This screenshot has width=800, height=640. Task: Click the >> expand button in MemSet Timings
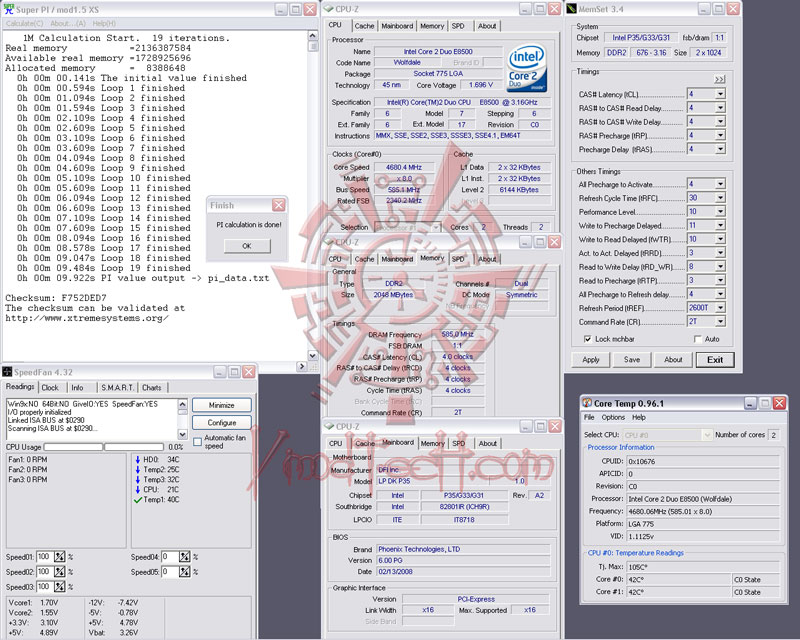[719, 79]
